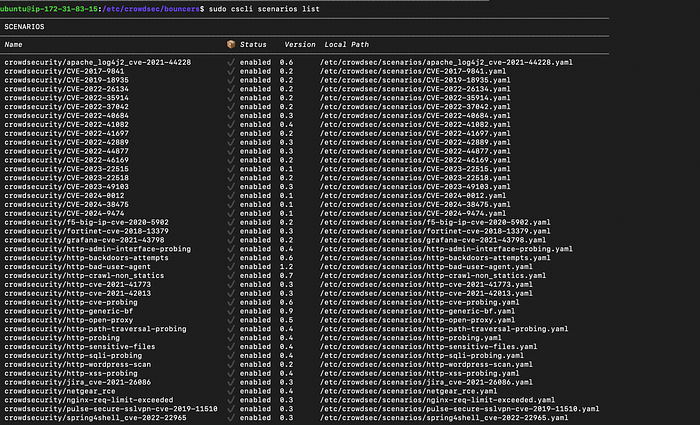The width and height of the screenshot is (700, 425).
Task: Select crowdsecurity/http-sensitive-files name
Action: (80, 347)
